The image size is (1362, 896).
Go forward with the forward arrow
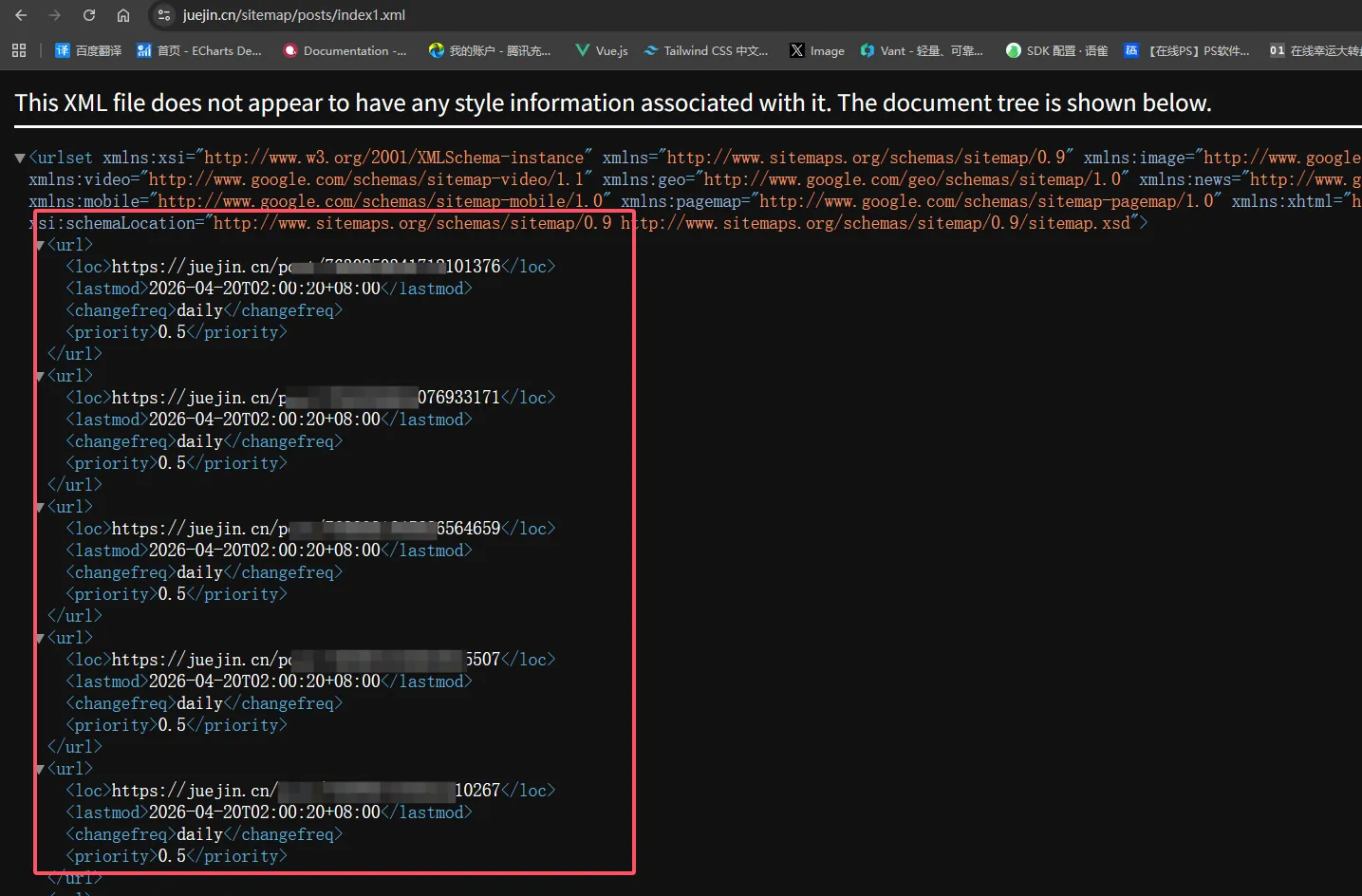(x=54, y=15)
